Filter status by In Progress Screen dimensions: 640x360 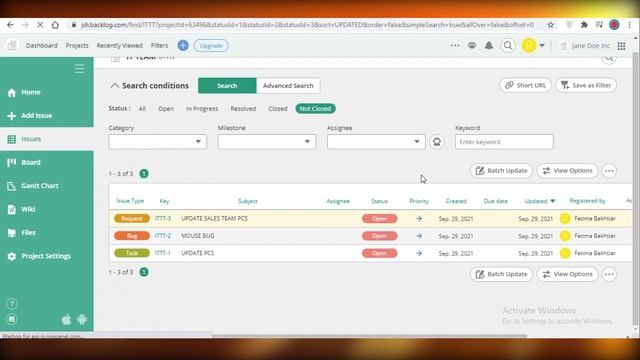[x=202, y=109]
